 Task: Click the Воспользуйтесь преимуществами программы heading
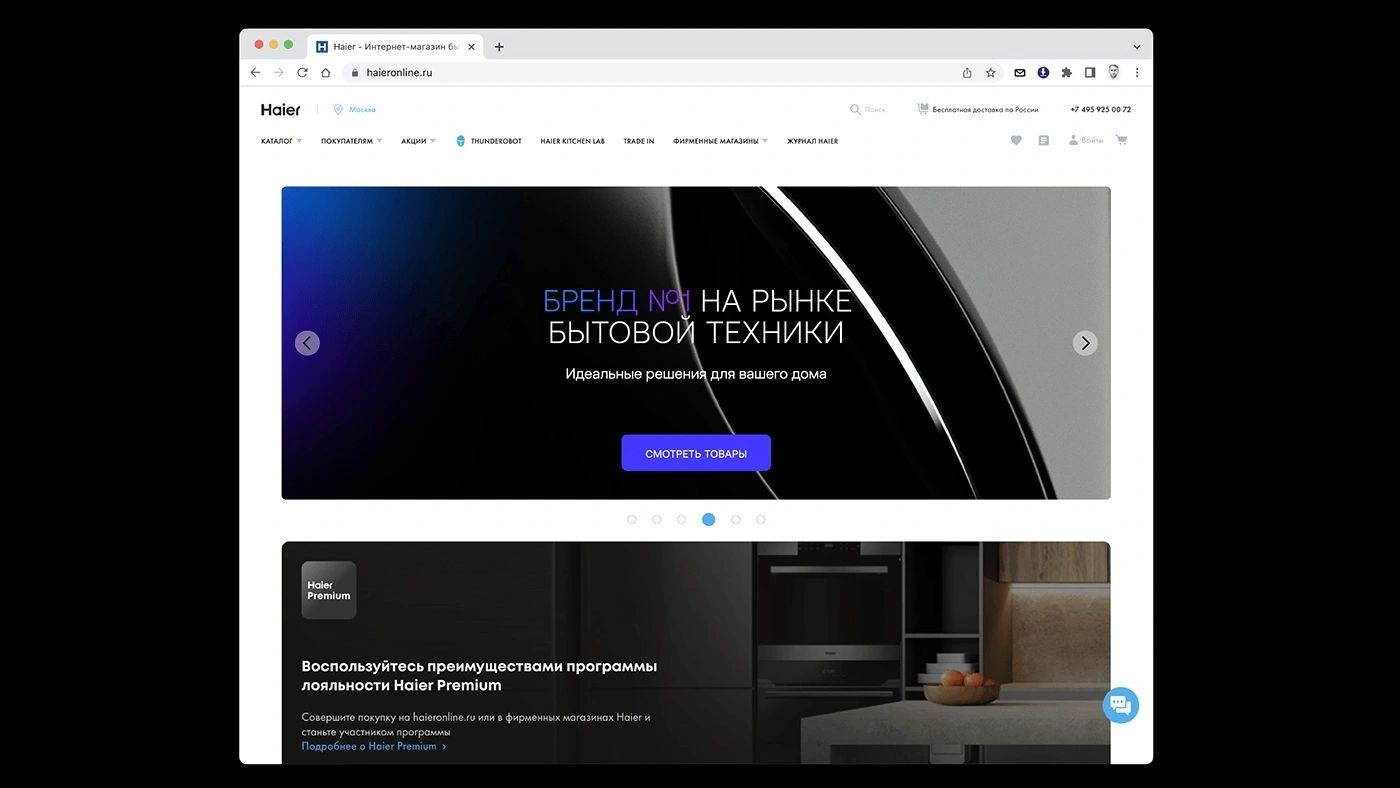tap(479, 676)
